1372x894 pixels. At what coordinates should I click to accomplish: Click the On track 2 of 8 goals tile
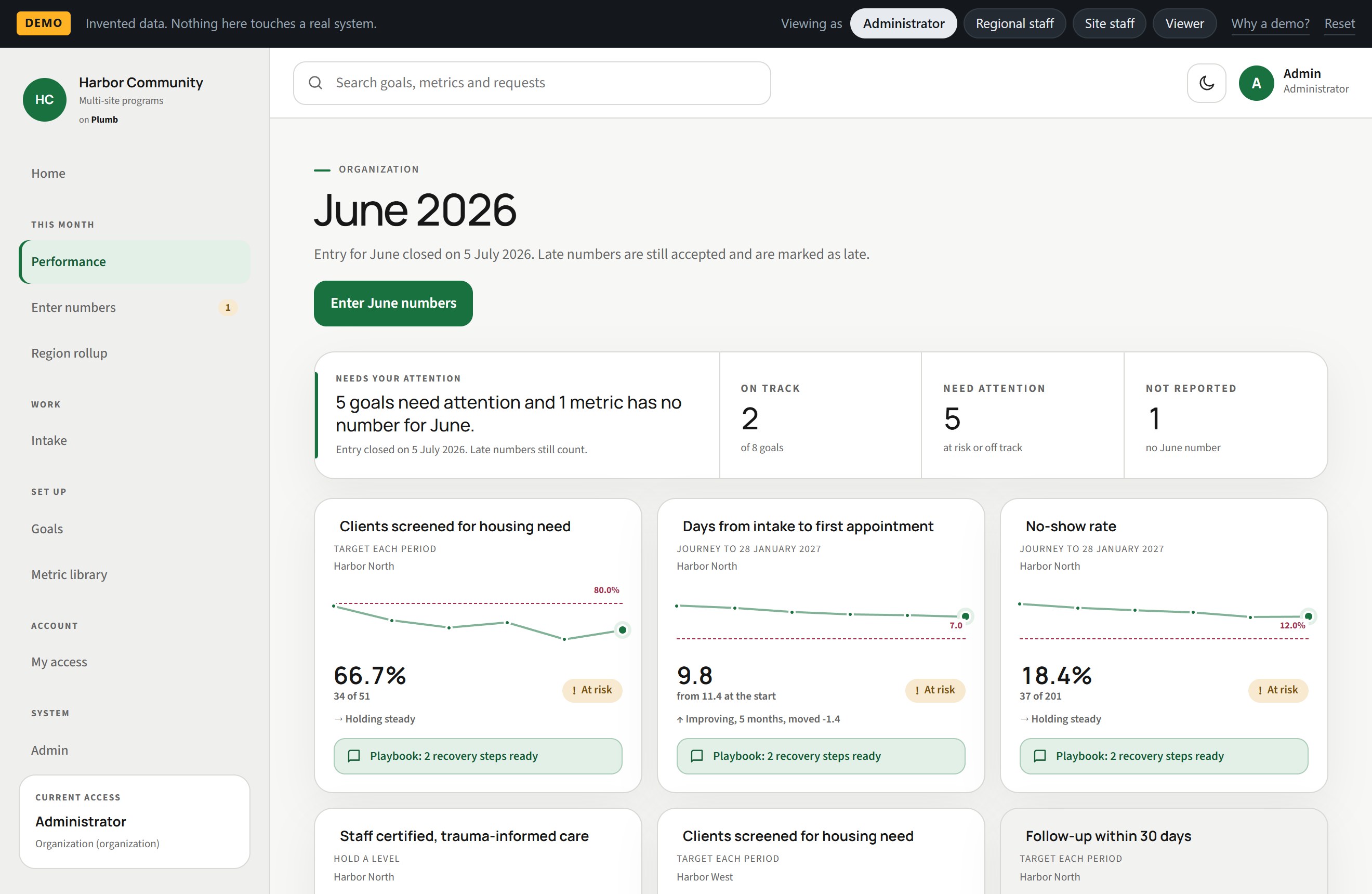tap(820, 415)
